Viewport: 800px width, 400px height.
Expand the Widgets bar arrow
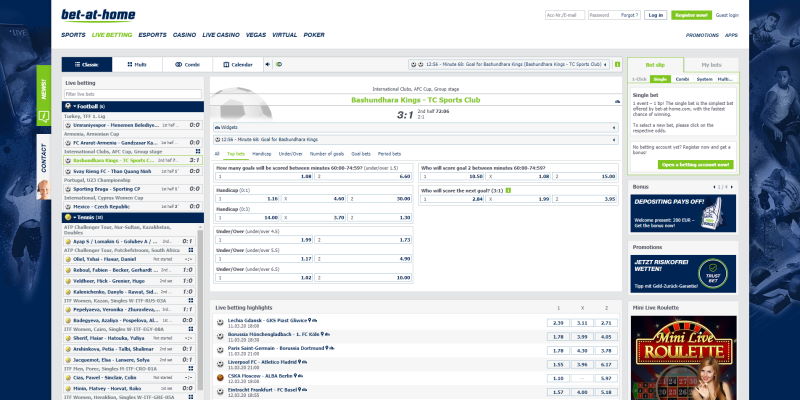point(614,128)
